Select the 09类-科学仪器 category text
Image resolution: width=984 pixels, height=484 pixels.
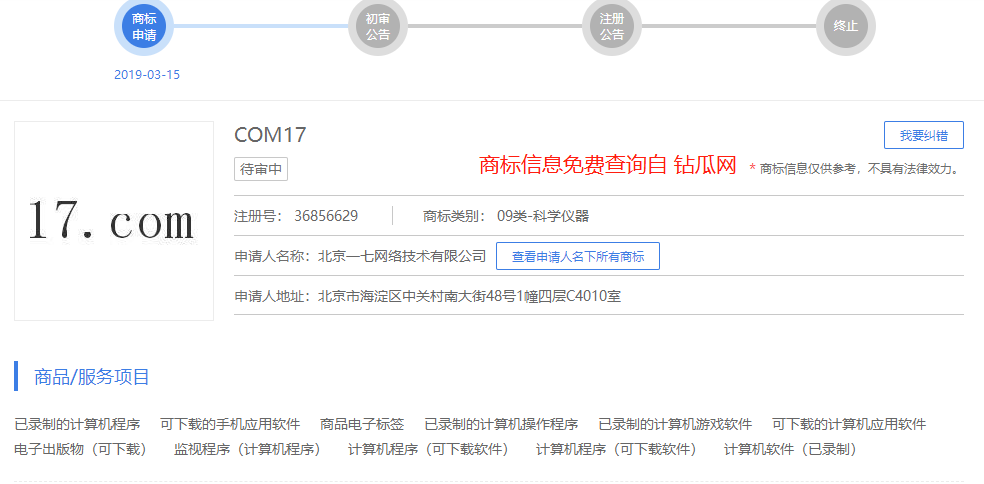pos(543,217)
